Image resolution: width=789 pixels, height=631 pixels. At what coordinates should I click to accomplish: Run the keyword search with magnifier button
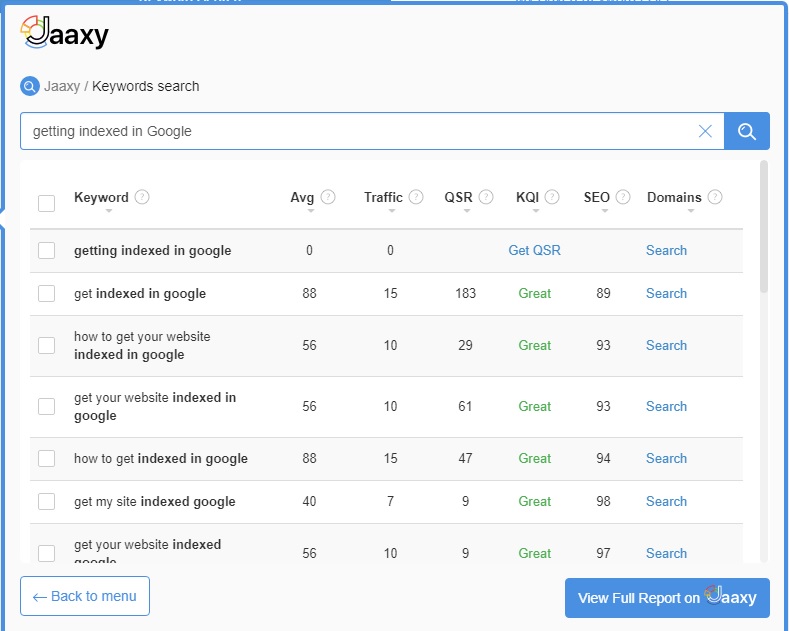click(747, 131)
